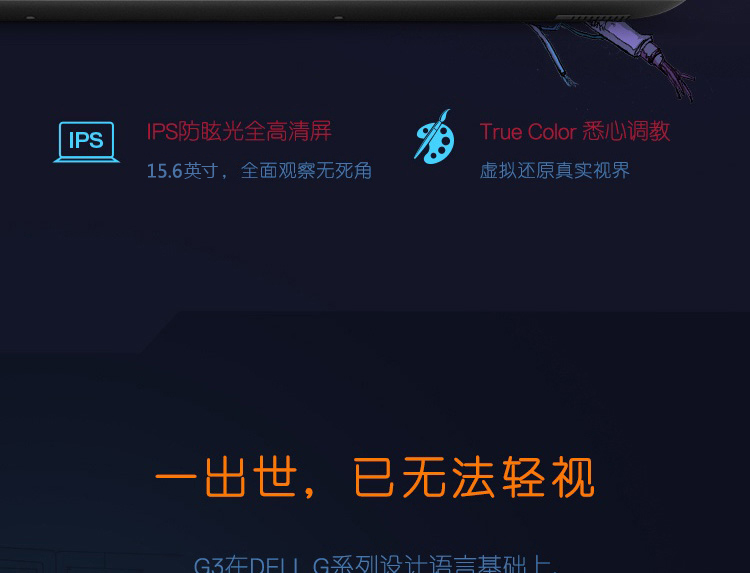Viewport: 750px width, 573px height.
Task: Click the left rubber foot on laptop base
Action: click(30, 18)
